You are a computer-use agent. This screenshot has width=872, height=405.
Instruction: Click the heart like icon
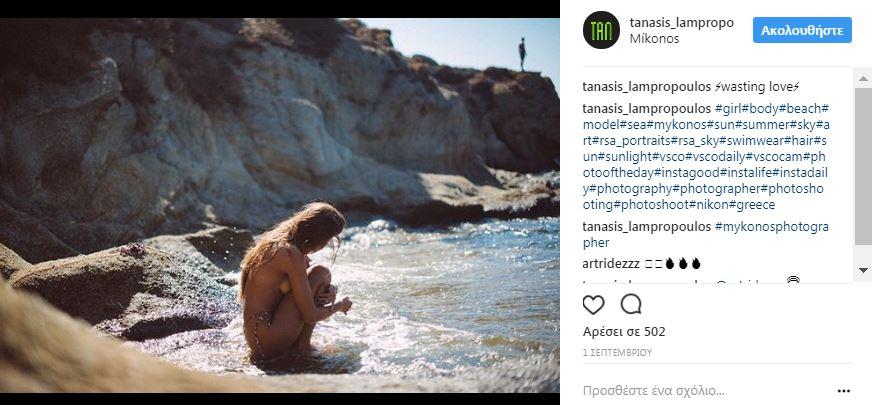593,304
